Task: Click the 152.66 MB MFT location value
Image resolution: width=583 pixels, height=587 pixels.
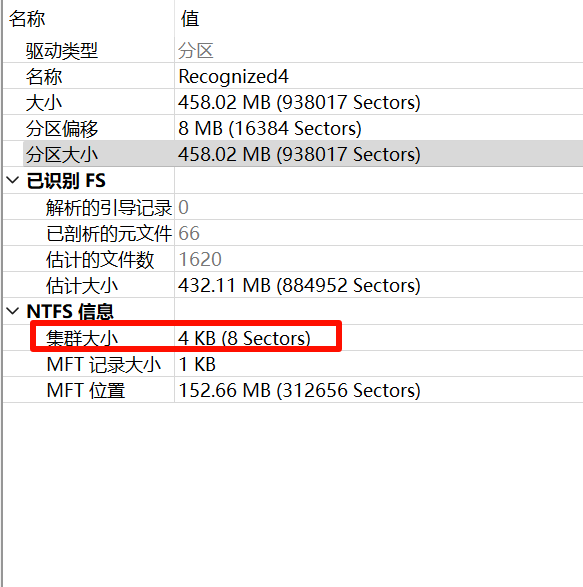Action: click(299, 390)
